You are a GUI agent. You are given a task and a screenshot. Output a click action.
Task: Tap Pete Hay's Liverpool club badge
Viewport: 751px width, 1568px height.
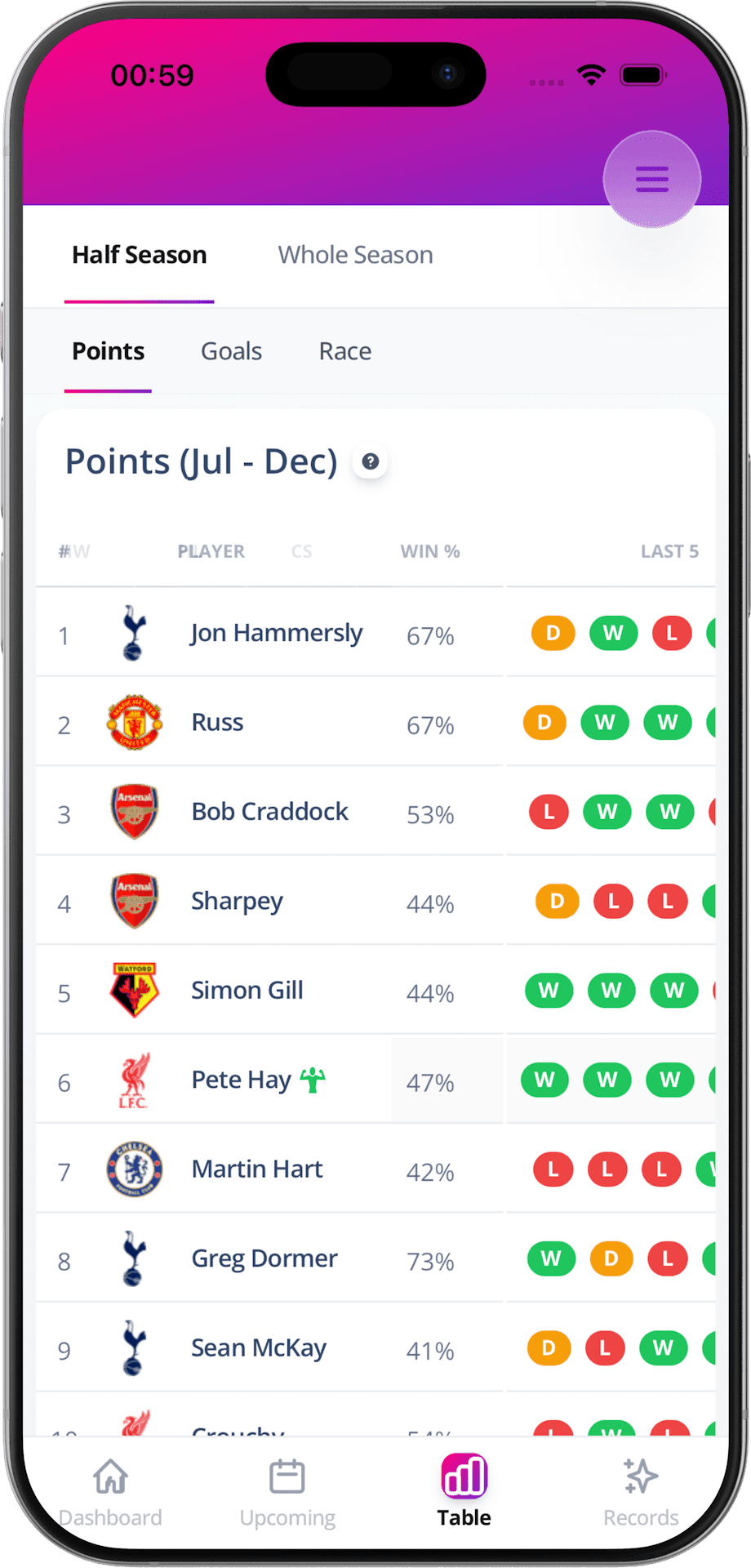tap(134, 1080)
